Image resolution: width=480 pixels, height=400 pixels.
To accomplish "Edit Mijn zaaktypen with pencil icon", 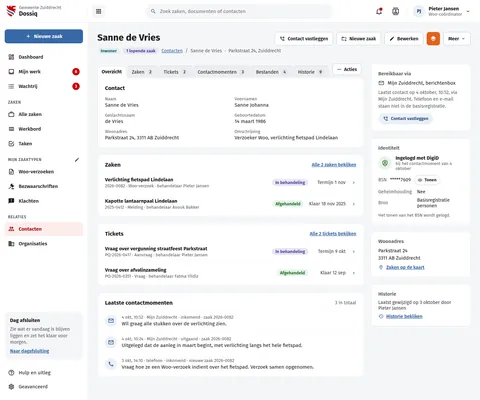I will click(x=77, y=160).
